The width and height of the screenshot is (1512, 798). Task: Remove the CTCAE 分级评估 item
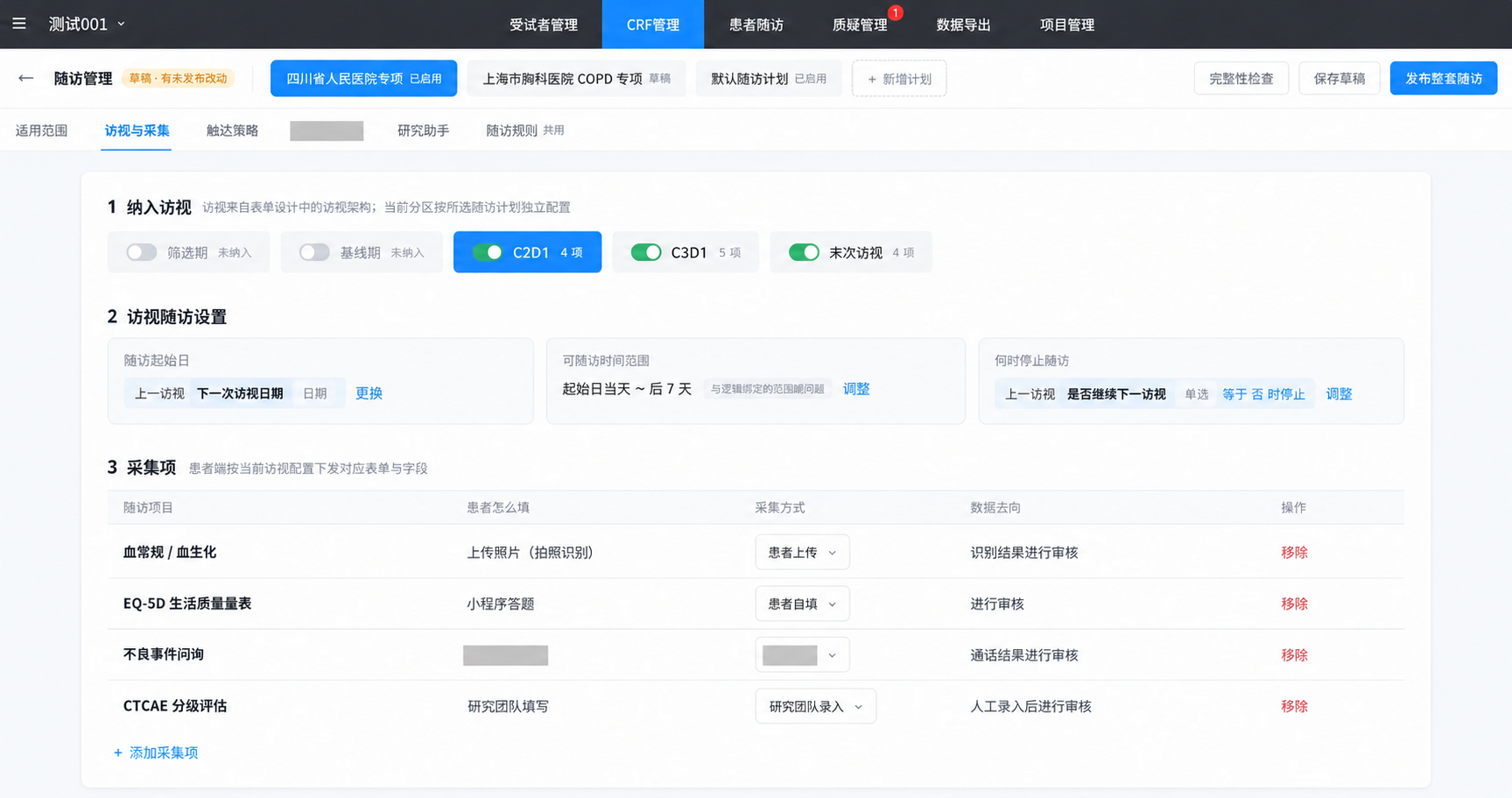pos(1294,706)
